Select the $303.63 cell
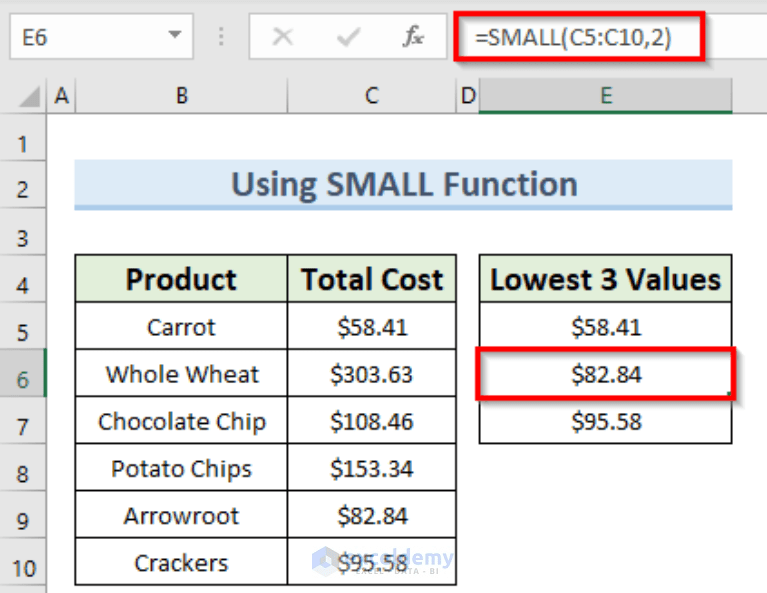The height and width of the screenshot is (593, 767). tap(372, 374)
